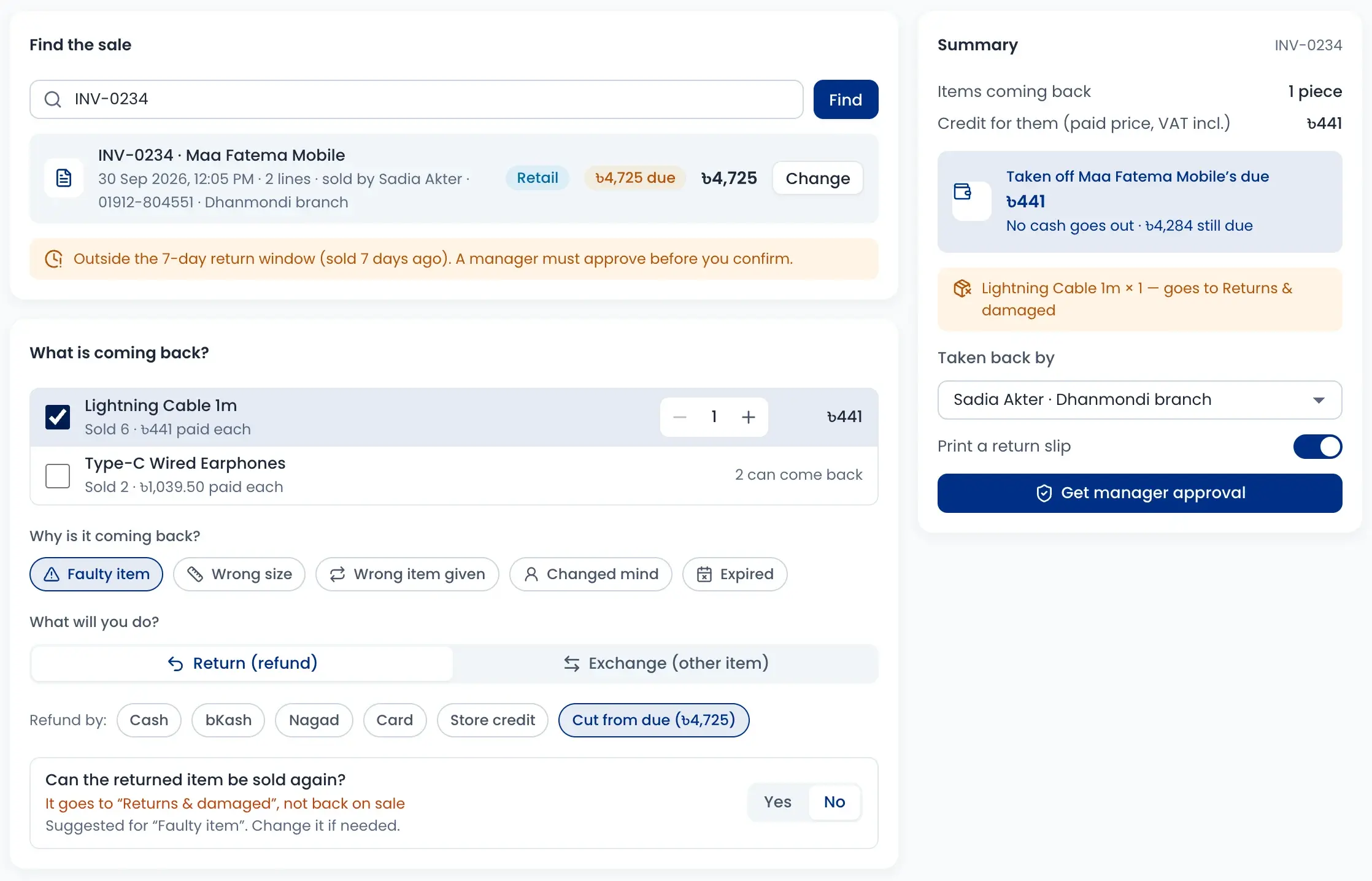Click the clock icon in the return window warning
Viewport: 1372px width, 881px height.
tap(53, 259)
